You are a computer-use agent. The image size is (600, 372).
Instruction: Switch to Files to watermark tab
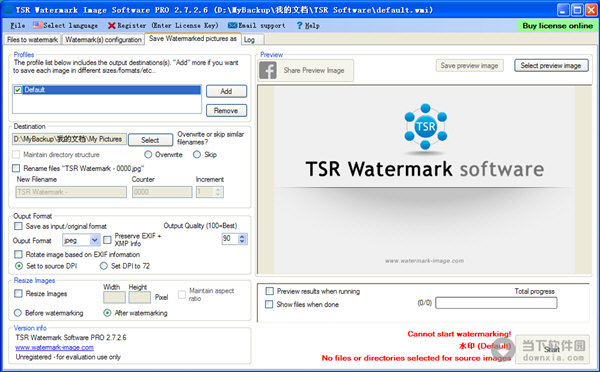pos(33,39)
